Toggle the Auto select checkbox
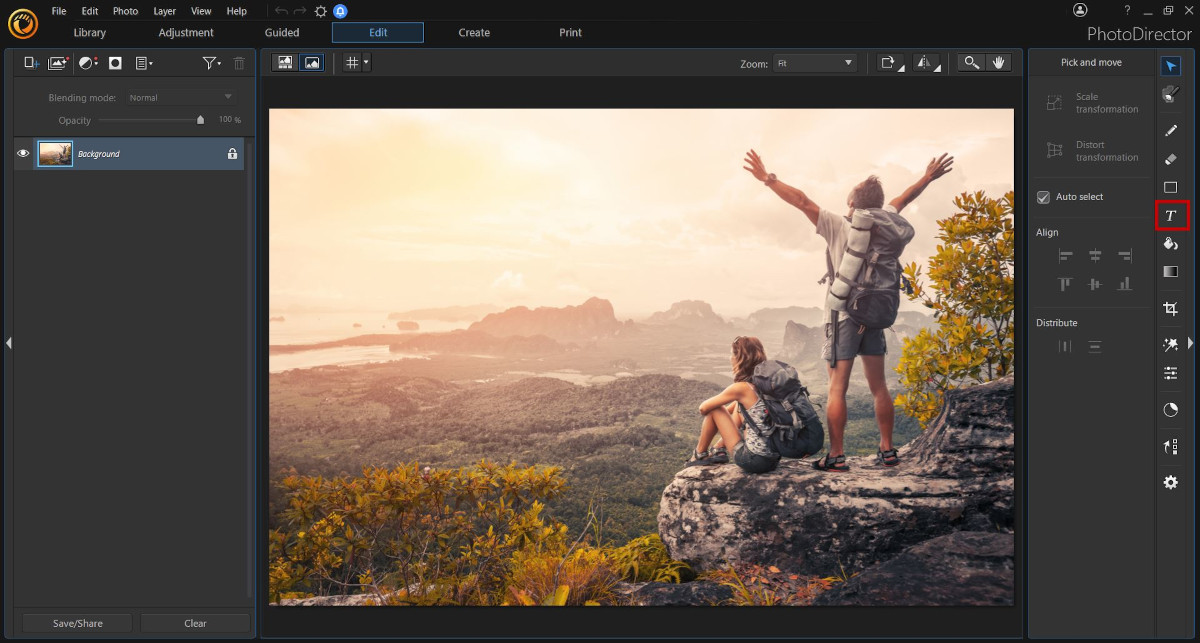This screenshot has height=643, width=1200. [x=1043, y=197]
